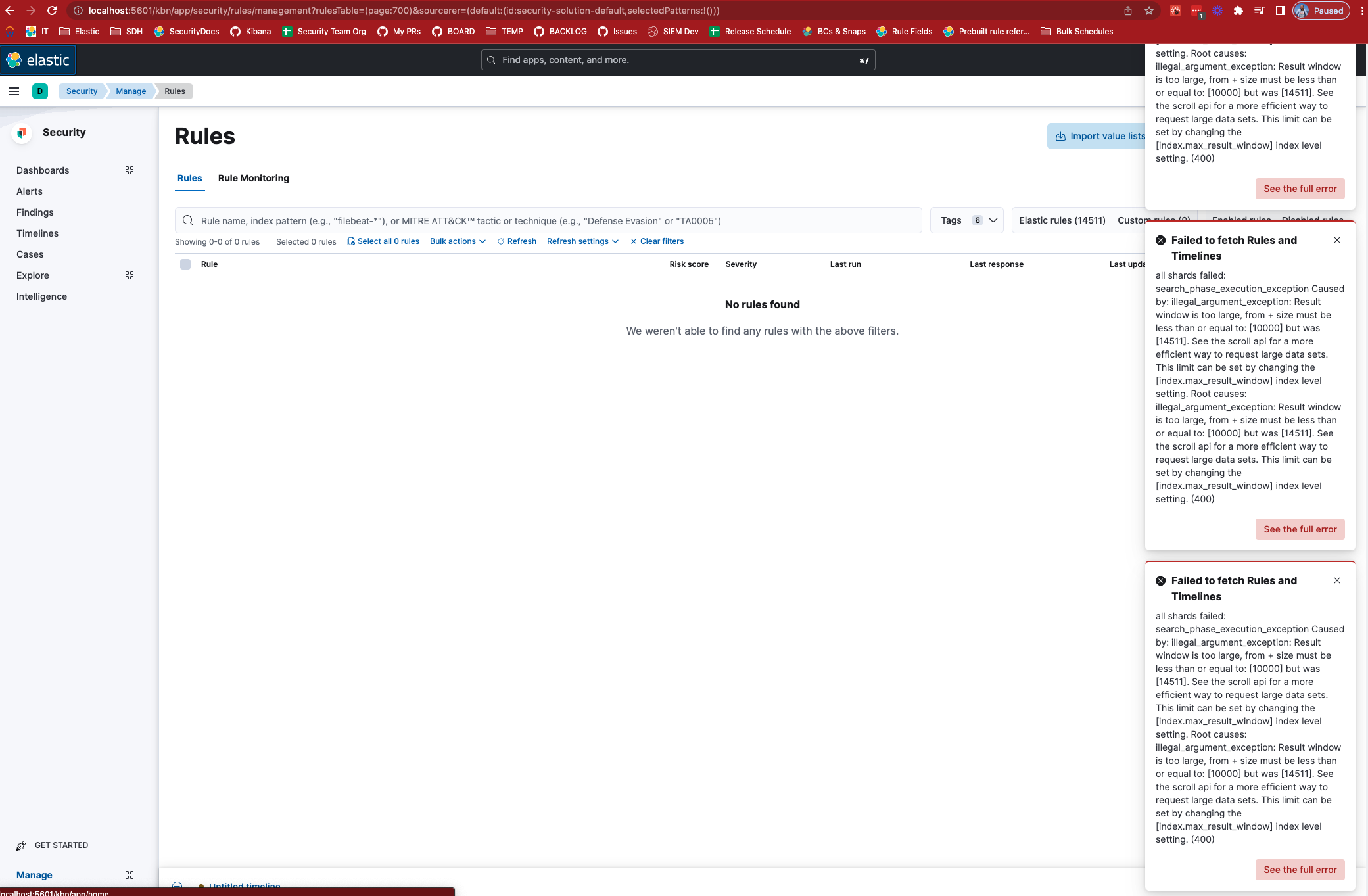The image size is (1368, 896).
Task: Open the Manage breadcrumb item
Action: click(131, 91)
